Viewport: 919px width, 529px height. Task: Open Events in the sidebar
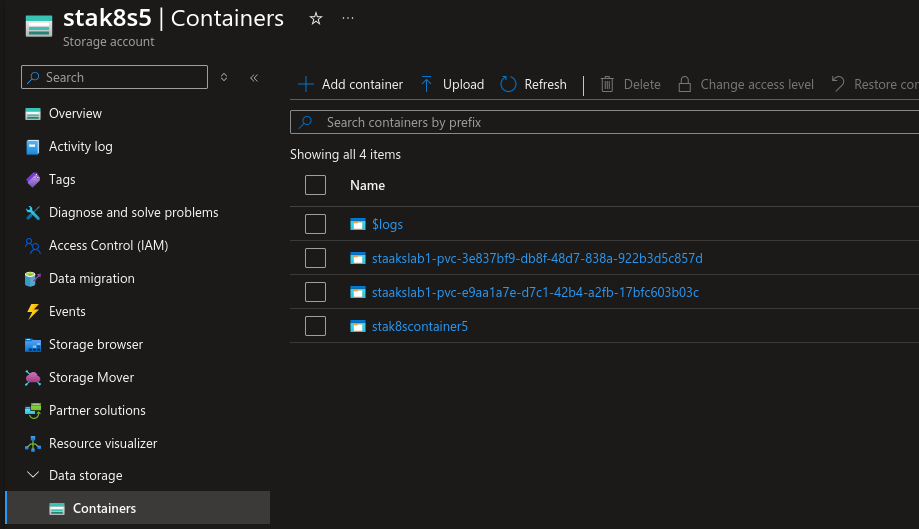67,312
